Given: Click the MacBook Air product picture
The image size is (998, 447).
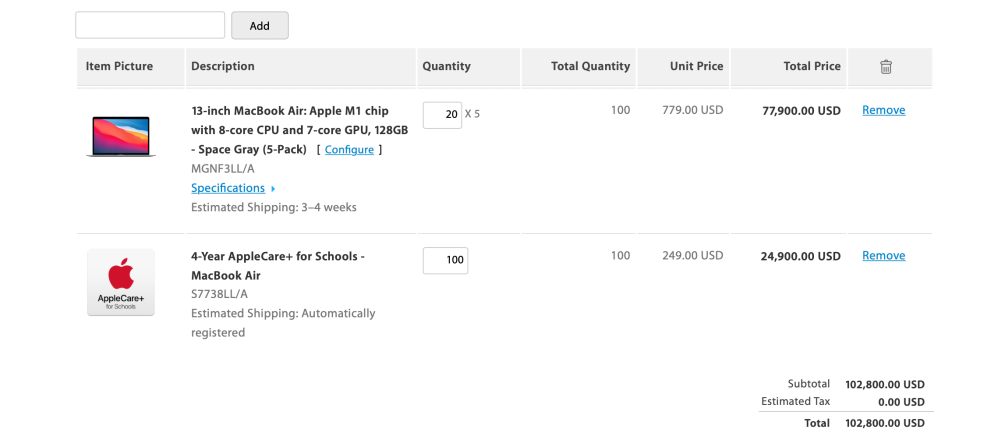Looking at the screenshot, I should [x=121, y=137].
